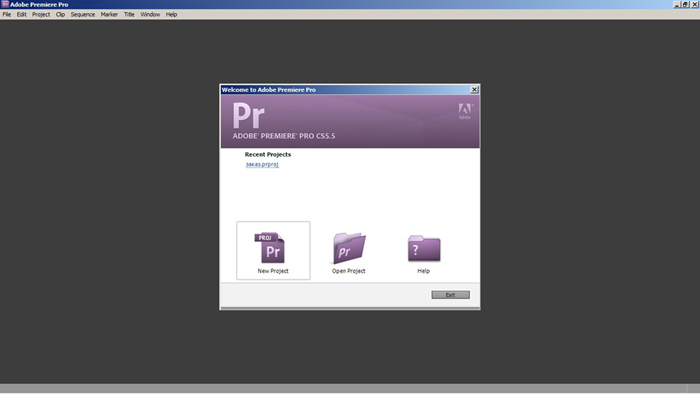Close the Welcome to Adobe Premiere Pro dialog
This screenshot has width=700, height=394.
[x=475, y=90]
